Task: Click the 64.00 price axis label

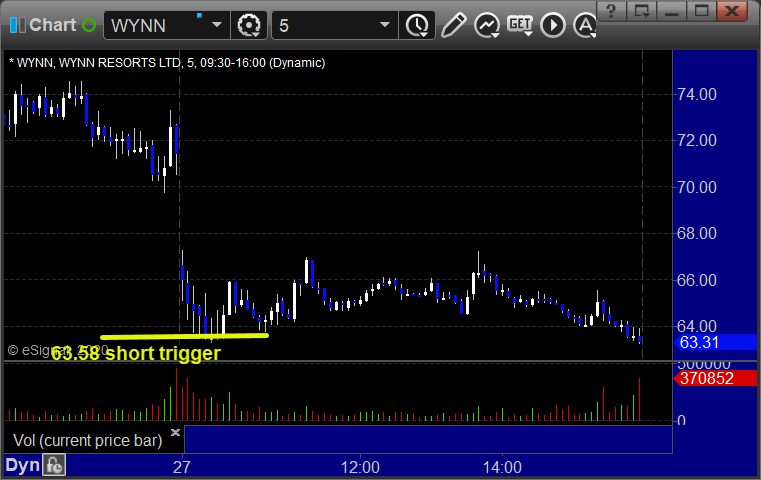Action: 697,326
